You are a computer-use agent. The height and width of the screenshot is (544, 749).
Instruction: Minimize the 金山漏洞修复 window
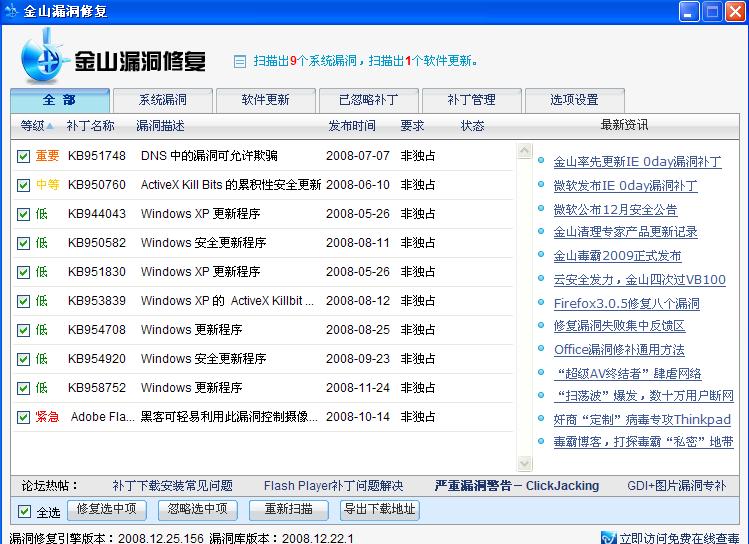click(690, 11)
